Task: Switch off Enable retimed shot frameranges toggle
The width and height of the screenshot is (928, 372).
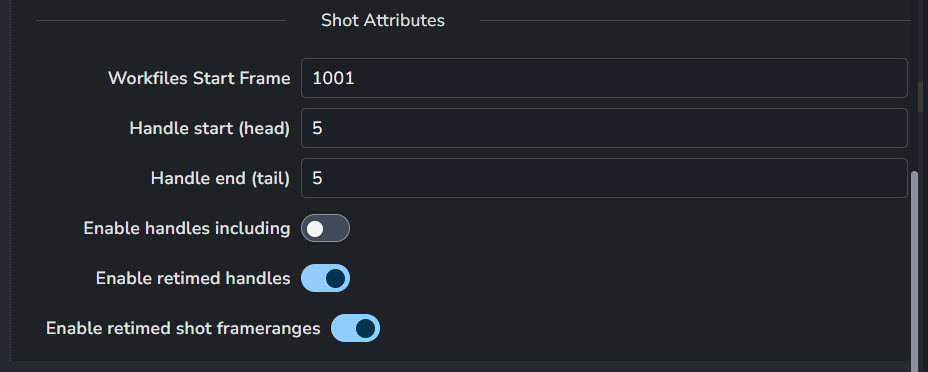Action: [x=355, y=328]
